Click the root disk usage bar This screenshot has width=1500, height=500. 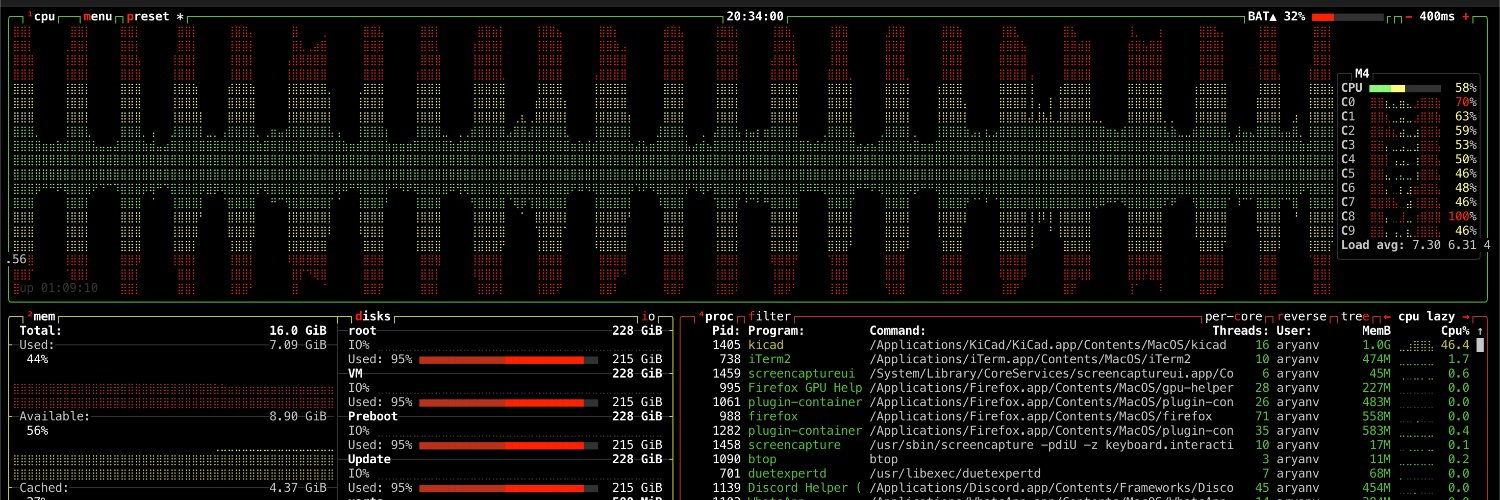coord(509,359)
